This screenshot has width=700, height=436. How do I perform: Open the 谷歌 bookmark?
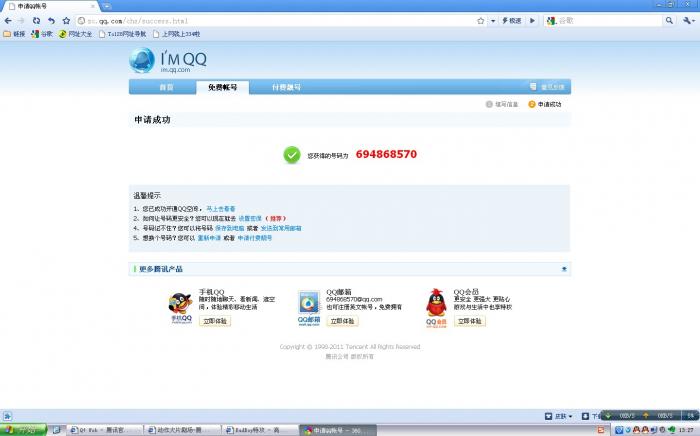click(42, 34)
